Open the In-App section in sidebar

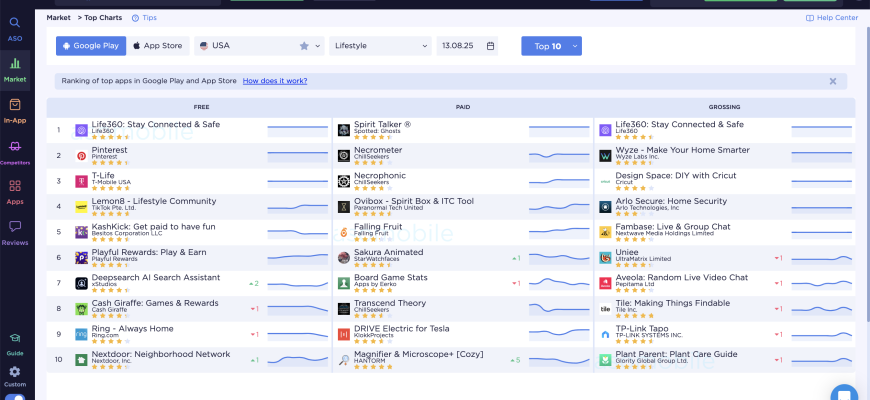coord(15,110)
